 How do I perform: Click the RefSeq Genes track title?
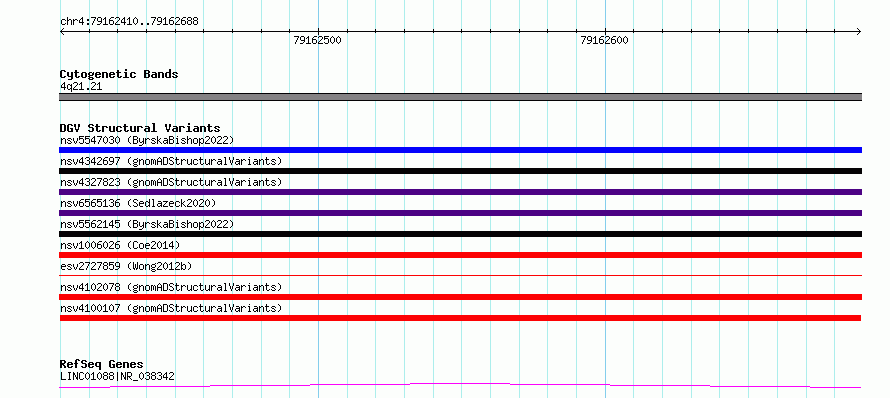point(102,364)
